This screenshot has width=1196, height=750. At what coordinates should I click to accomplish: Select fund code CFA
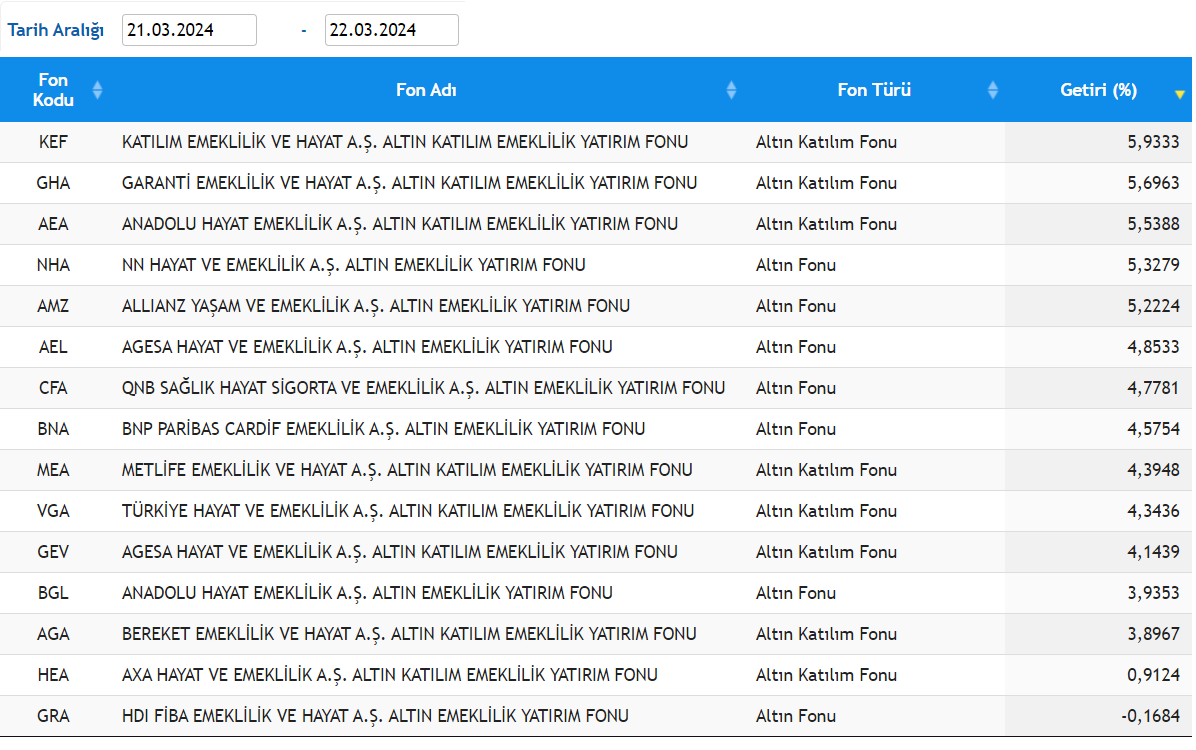tap(53, 388)
